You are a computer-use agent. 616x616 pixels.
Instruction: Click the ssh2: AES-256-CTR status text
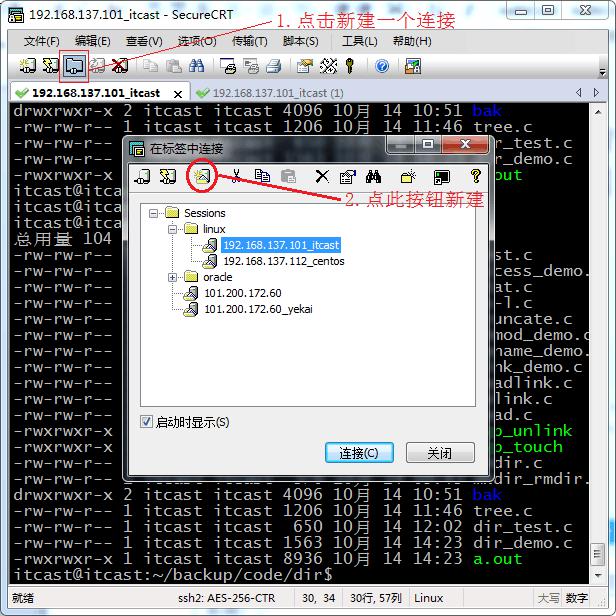226,598
